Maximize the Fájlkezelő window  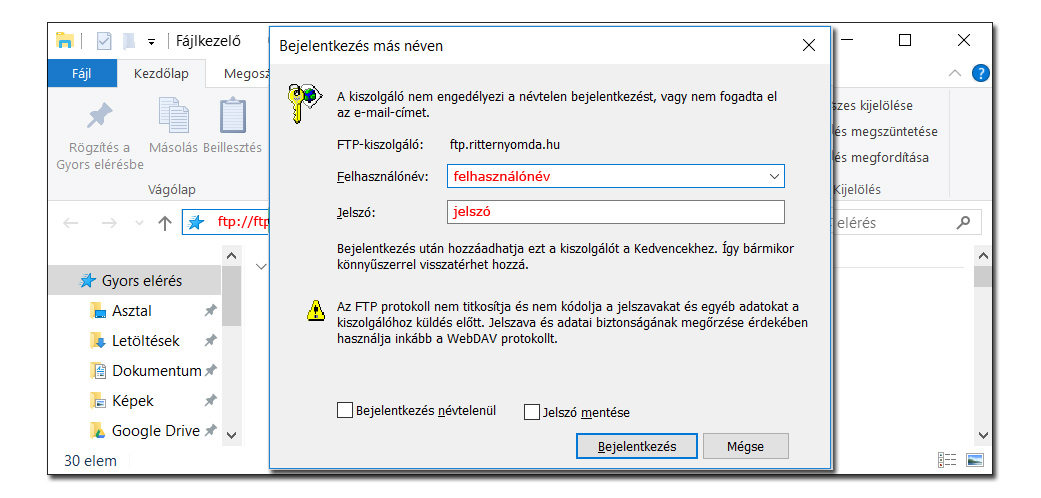click(904, 41)
